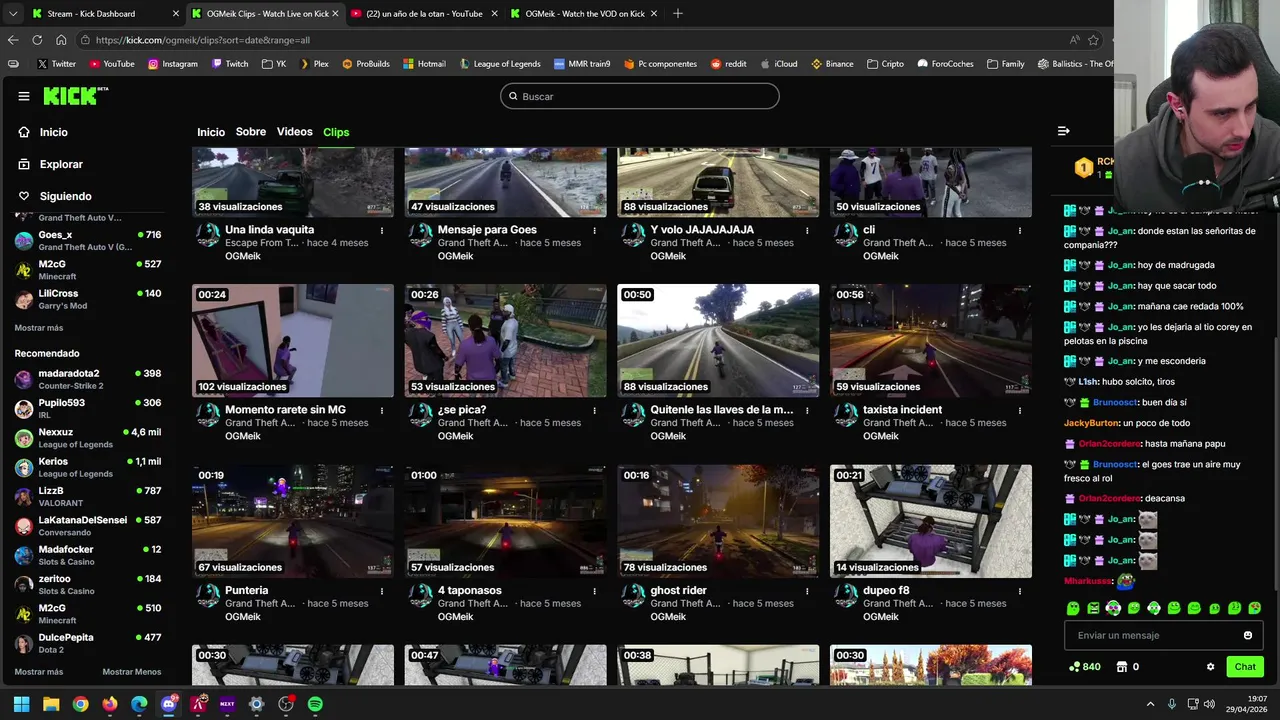
Task: Go to Inicio in the sidebar
Action: click(x=54, y=132)
